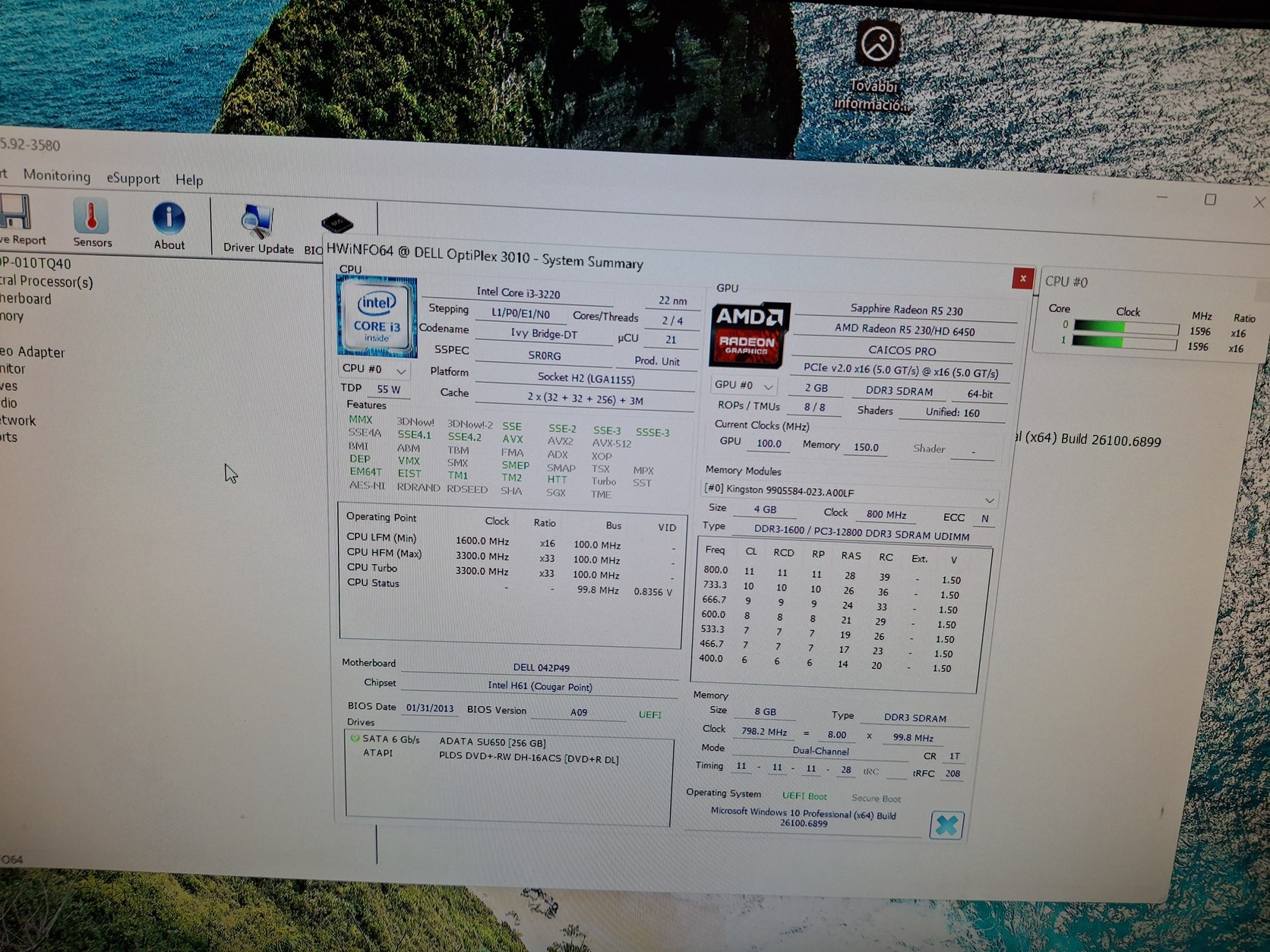Click 'AMD Radeon R5 230/HD 6450' text
Screen dimensions: 1270x952
[x=905, y=330]
